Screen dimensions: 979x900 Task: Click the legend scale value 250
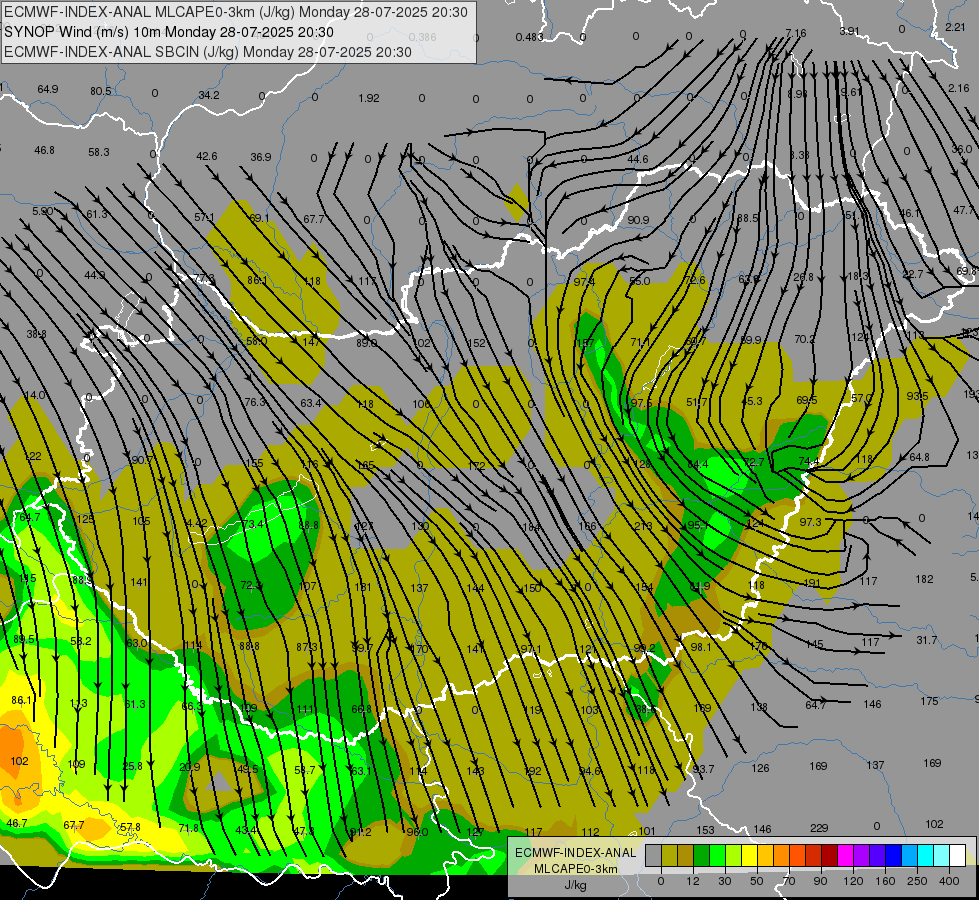coord(917,881)
